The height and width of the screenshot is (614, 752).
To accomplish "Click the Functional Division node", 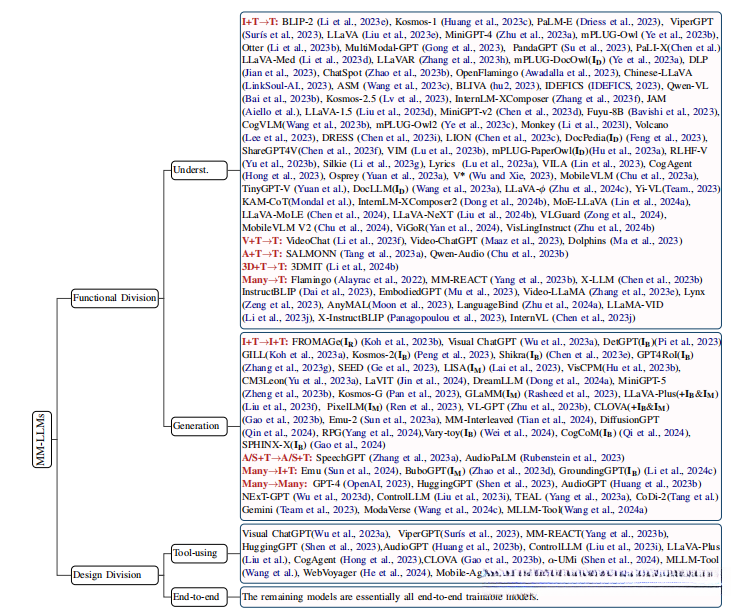I will 115,298.
